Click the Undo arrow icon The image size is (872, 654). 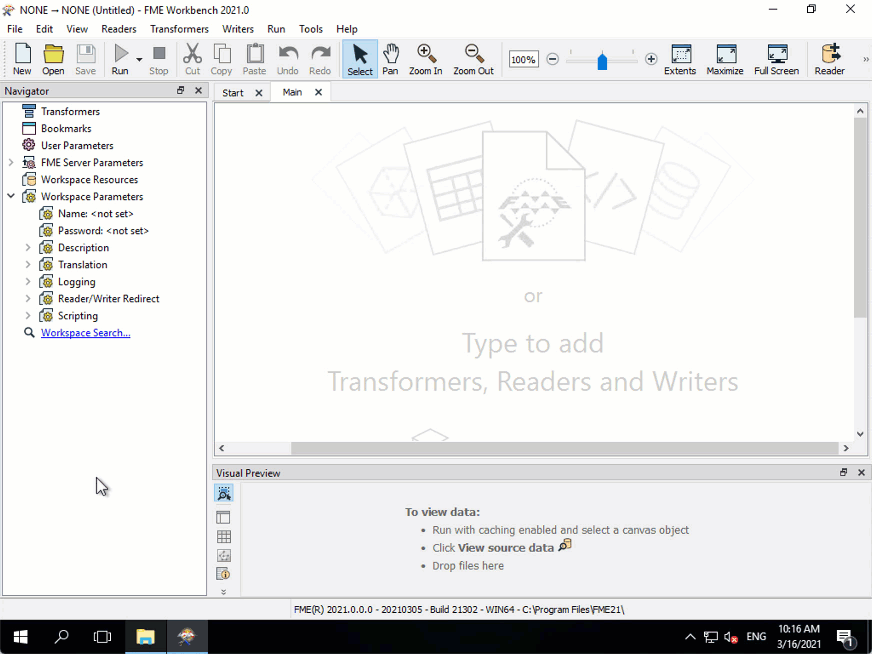click(x=288, y=59)
